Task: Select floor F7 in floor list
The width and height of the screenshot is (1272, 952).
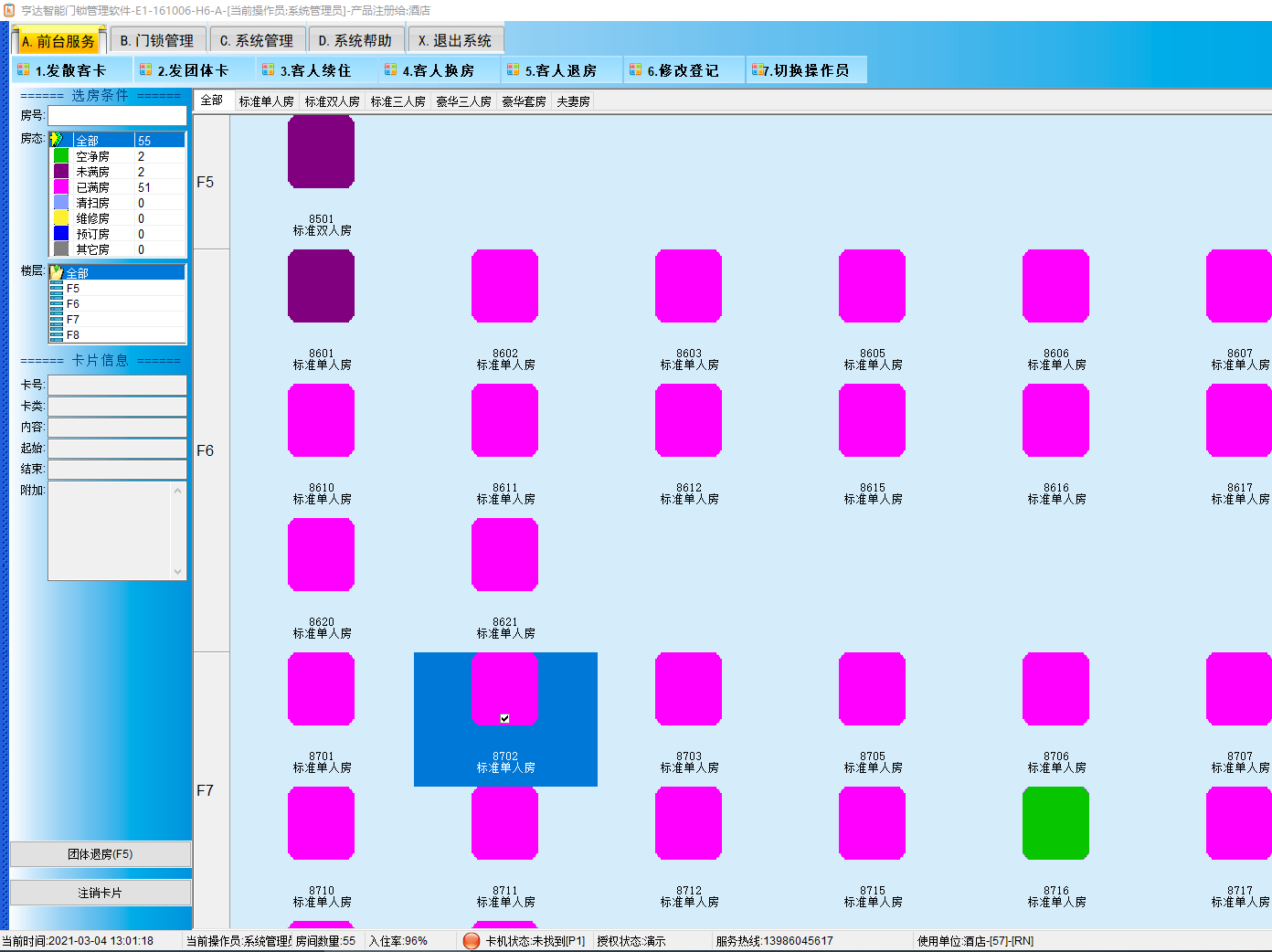Action: tap(118, 319)
